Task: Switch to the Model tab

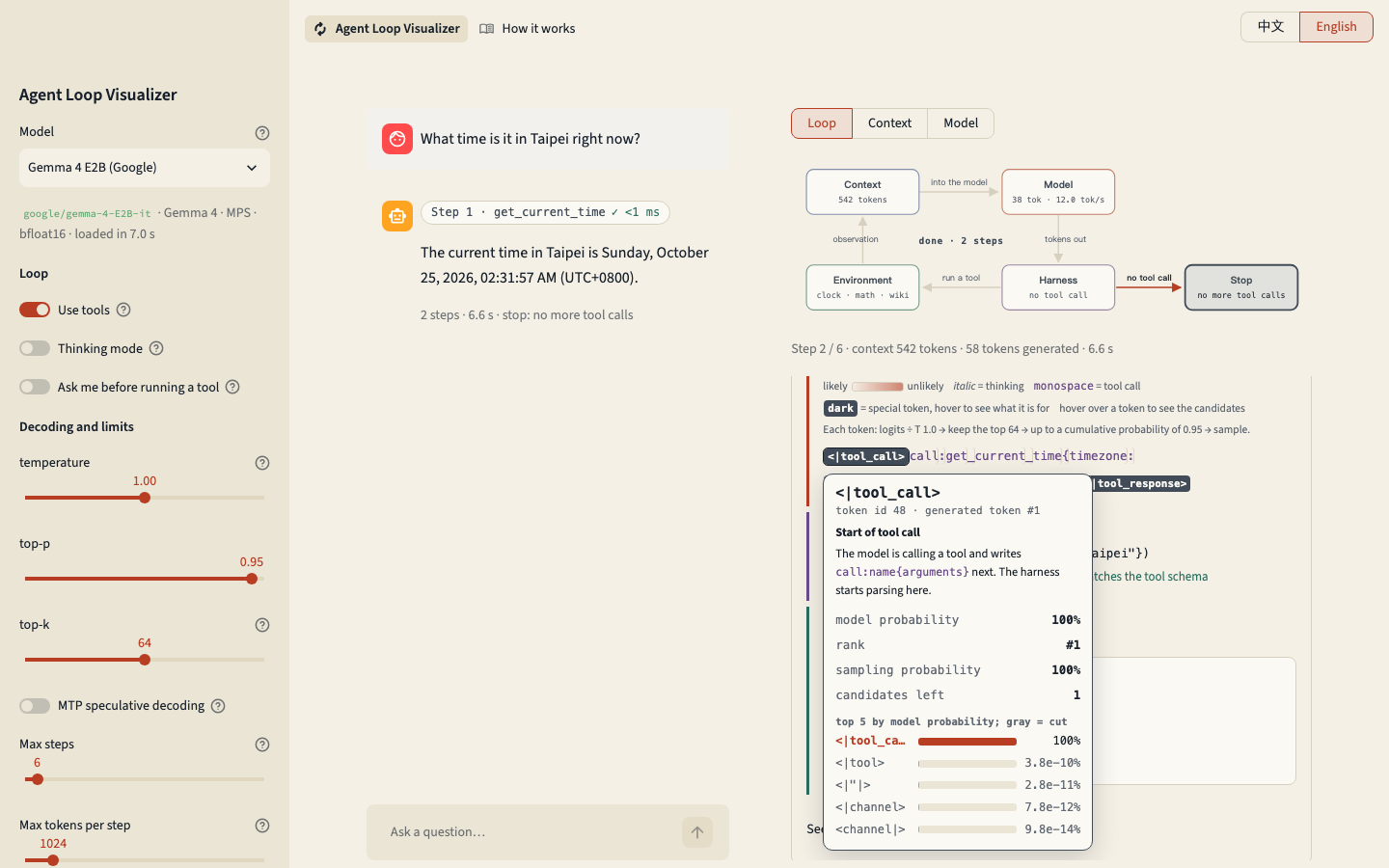Action: pos(961,123)
